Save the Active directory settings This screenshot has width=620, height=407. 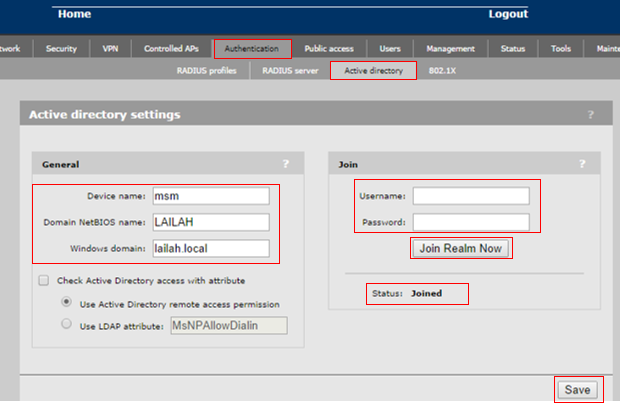point(577,390)
